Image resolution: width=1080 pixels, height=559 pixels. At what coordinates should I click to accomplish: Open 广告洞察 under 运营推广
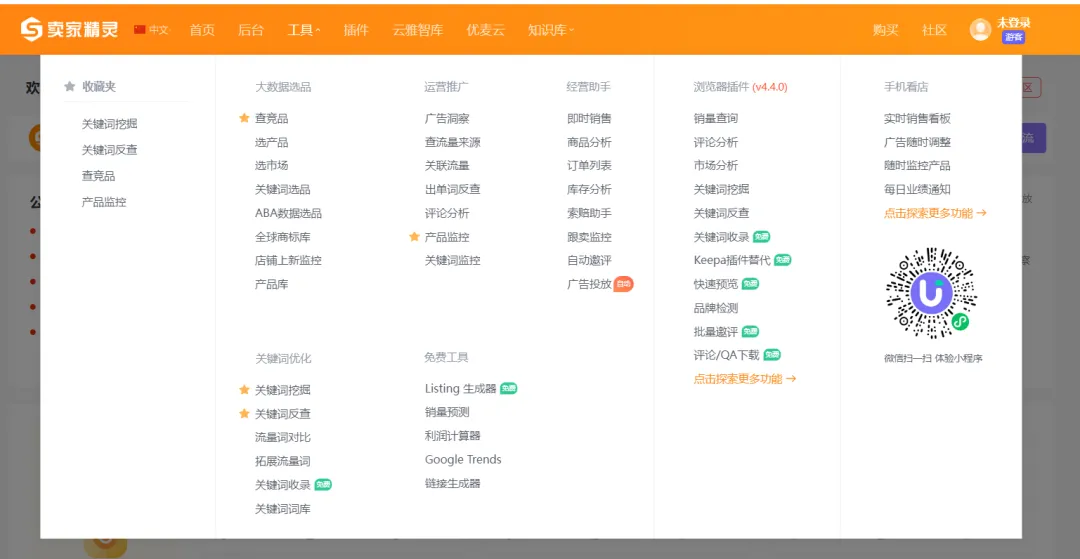(447, 118)
